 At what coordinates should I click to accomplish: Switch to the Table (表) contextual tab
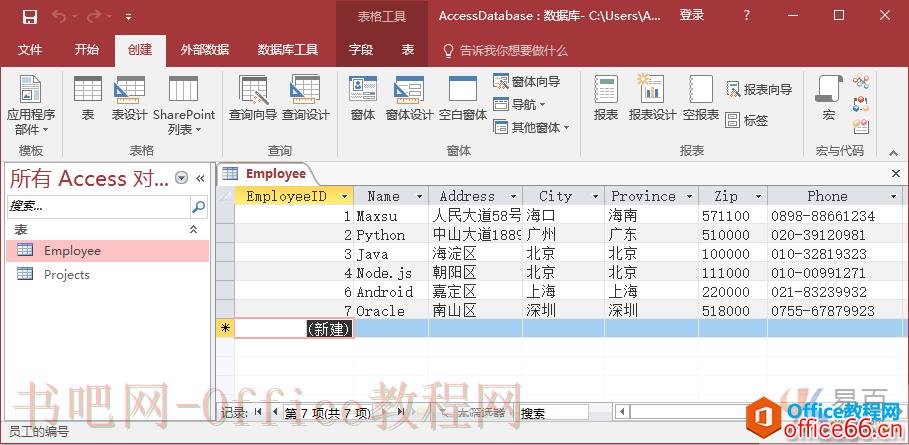[x=408, y=50]
